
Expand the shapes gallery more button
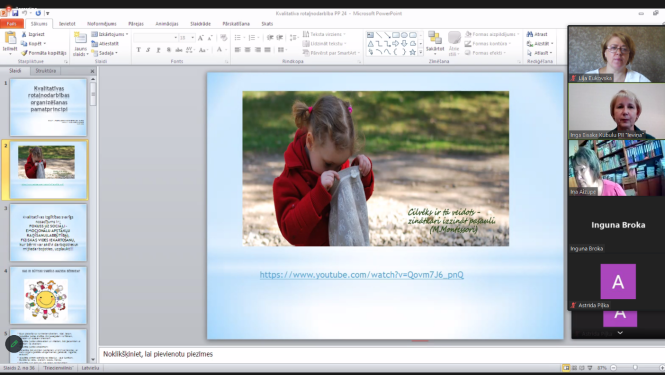tap(421, 52)
